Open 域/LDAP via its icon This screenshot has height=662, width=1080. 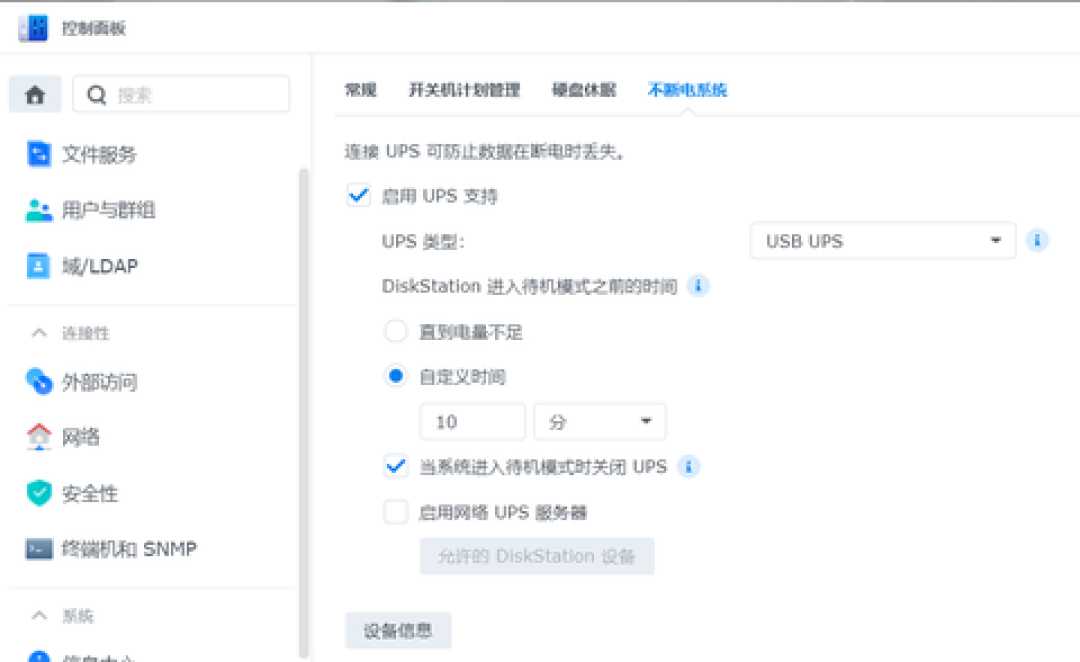[x=39, y=266]
